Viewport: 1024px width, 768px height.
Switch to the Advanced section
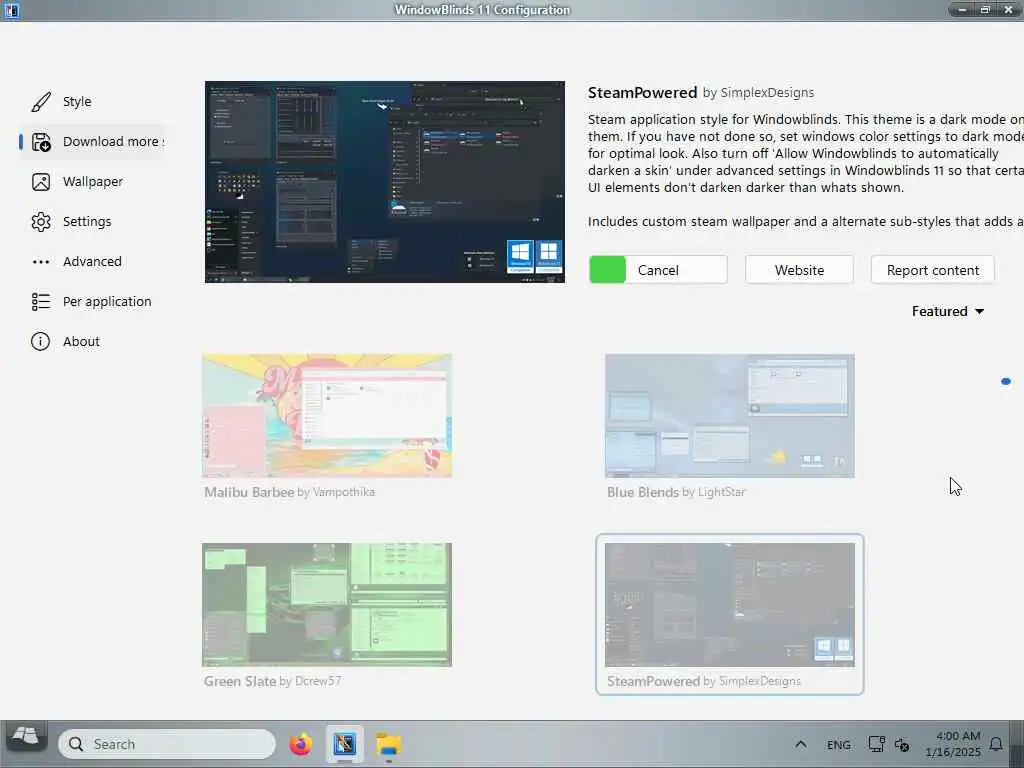(92, 262)
